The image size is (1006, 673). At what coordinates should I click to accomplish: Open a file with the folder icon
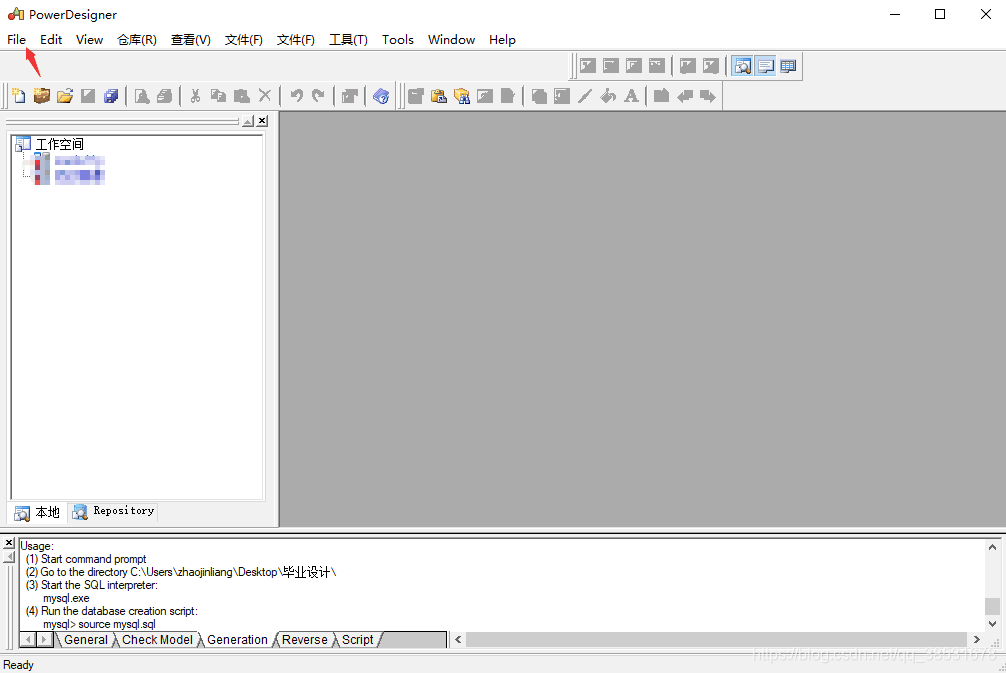point(65,96)
